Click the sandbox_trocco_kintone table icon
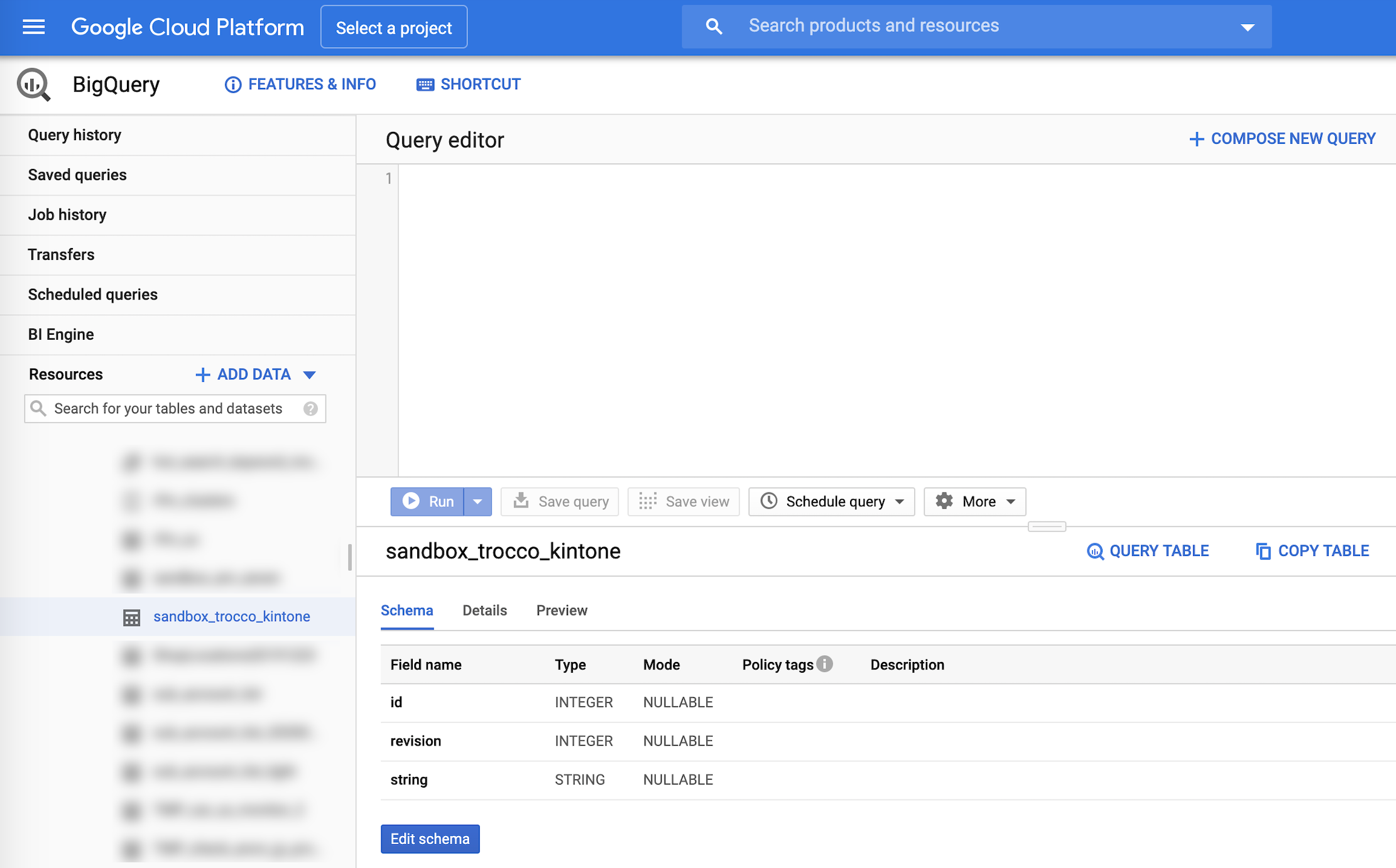1396x868 pixels. 131,617
